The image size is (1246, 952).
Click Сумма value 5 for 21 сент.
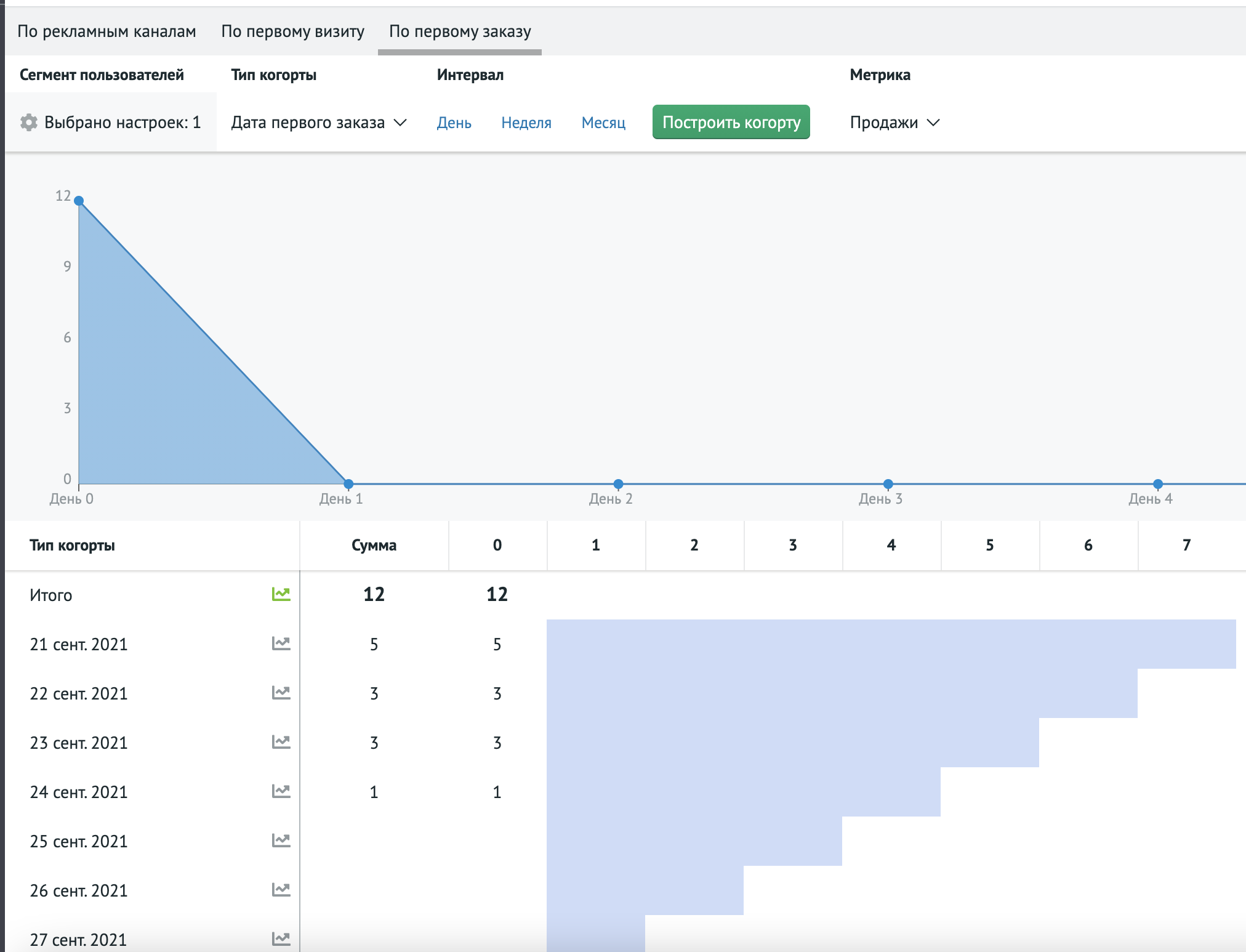coord(374,644)
